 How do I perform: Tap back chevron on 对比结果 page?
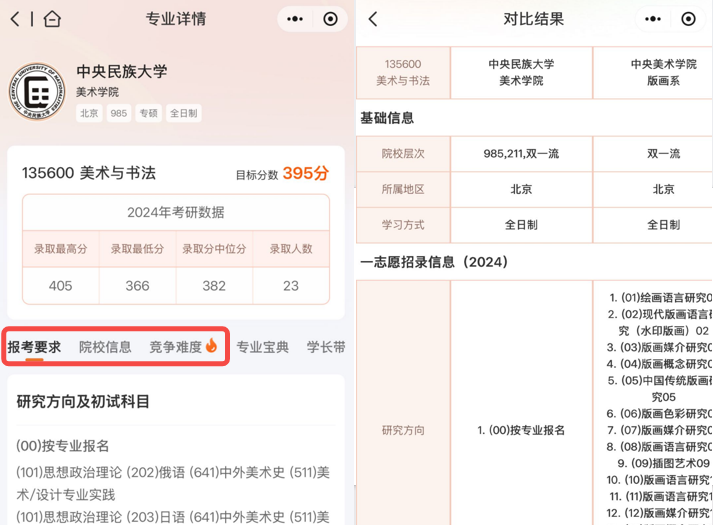coord(373,19)
